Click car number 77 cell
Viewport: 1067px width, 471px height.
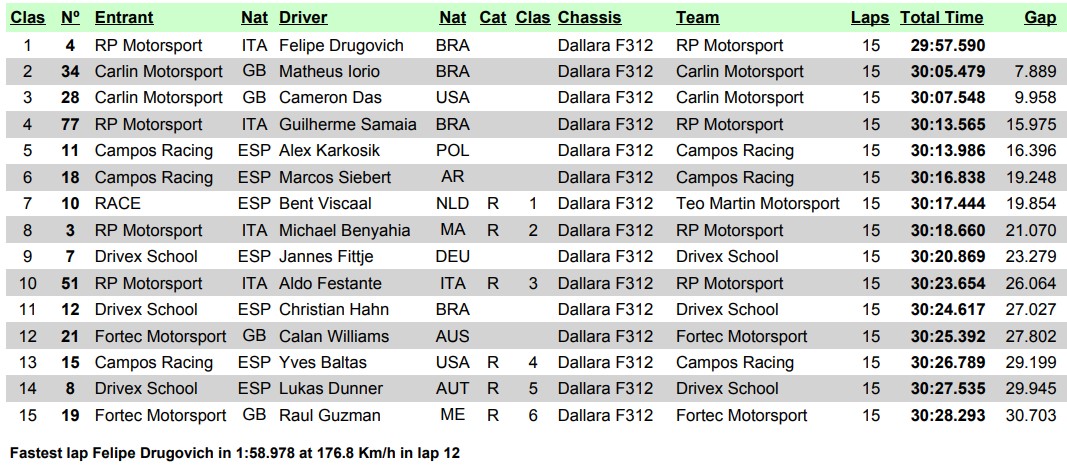70,125
